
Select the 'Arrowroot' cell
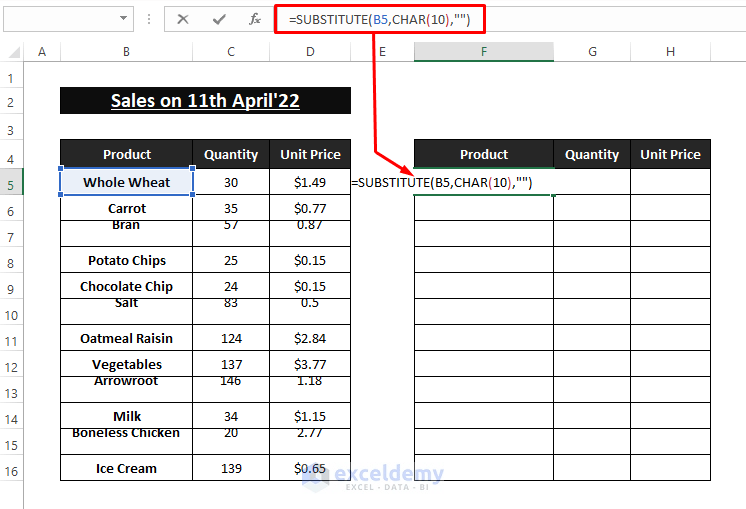pyautogui.click(x=127, y=390)
